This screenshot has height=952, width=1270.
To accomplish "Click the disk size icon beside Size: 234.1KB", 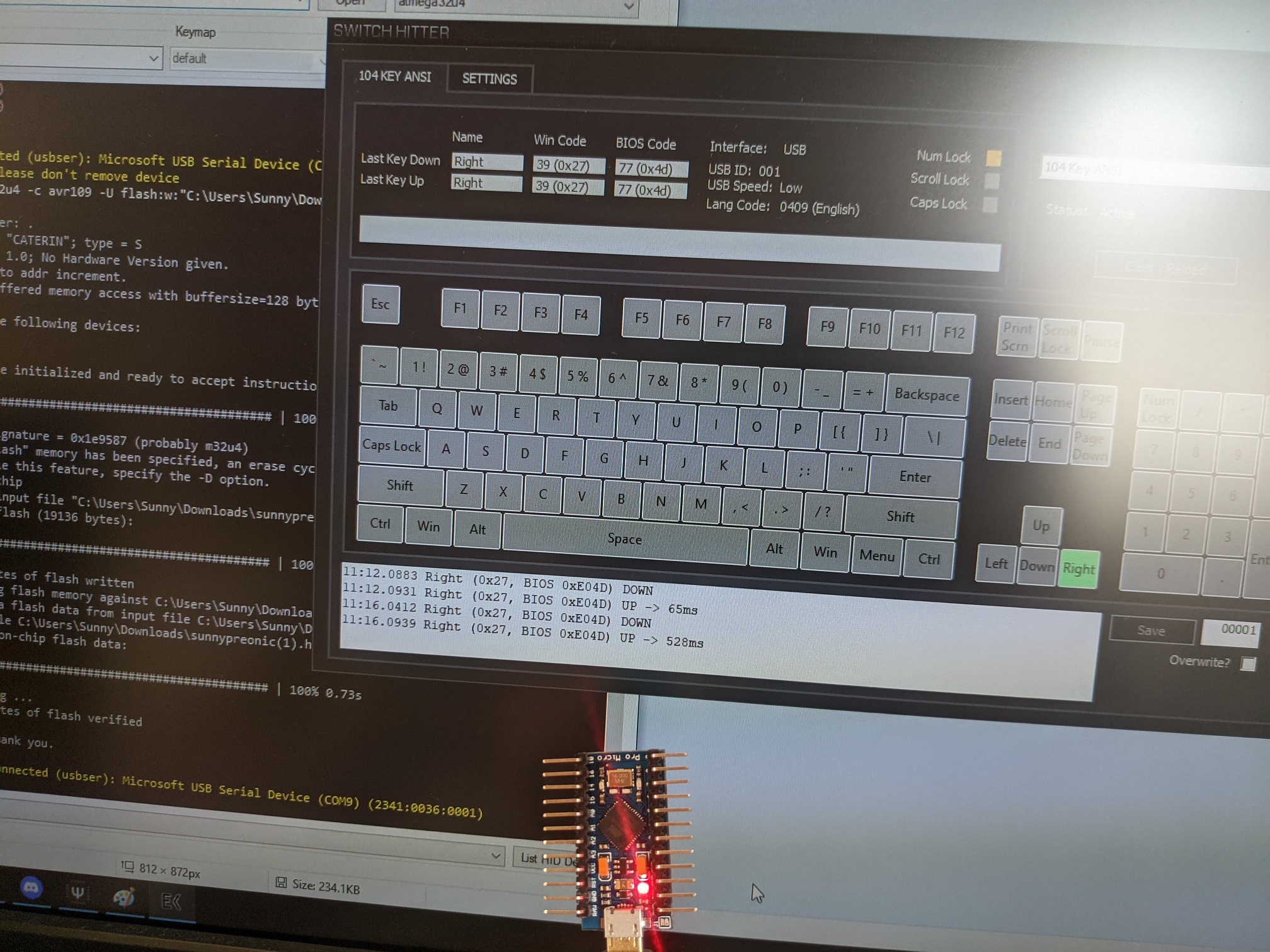I will pos(281,883).
